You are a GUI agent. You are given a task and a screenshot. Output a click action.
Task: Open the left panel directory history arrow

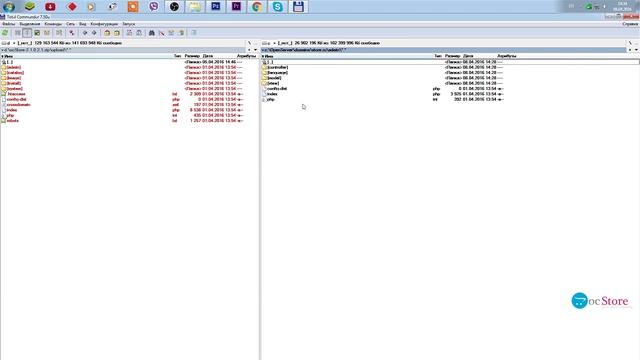256,50
